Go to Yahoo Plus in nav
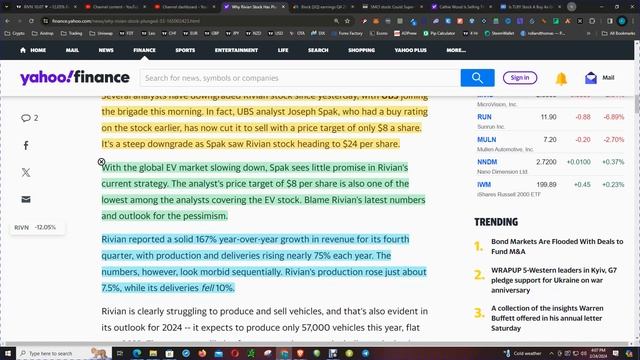640x360 pixels. pos(411,50)
